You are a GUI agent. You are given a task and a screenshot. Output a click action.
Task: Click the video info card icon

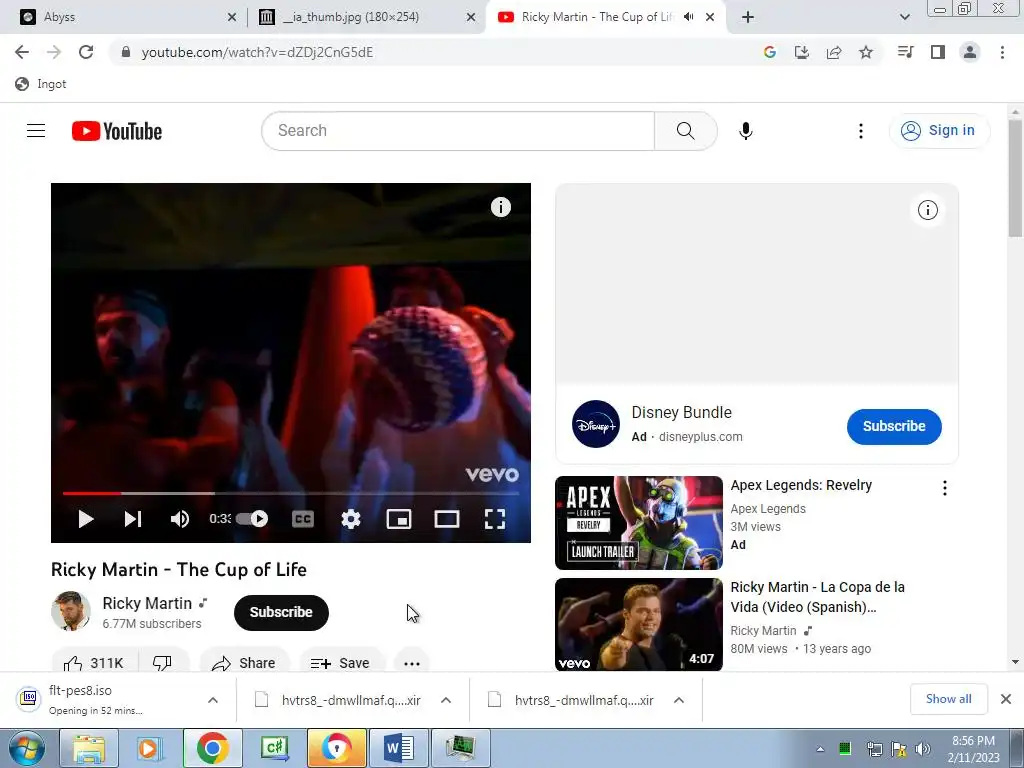coord(501,207)
